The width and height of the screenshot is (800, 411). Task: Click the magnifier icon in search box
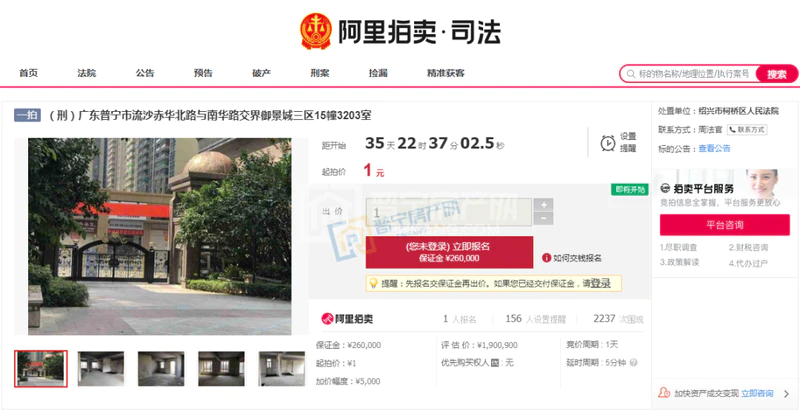[x=631, y=74]
